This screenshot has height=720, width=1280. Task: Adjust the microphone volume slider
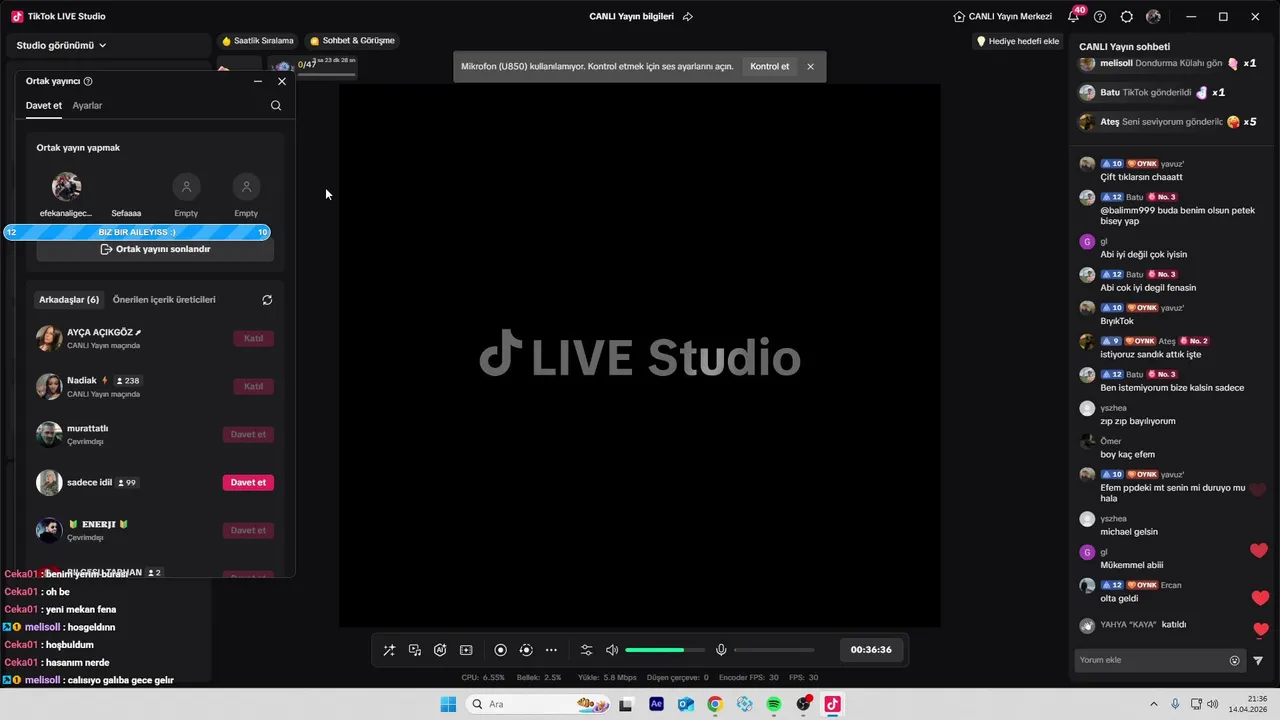[x=774, y=650]
